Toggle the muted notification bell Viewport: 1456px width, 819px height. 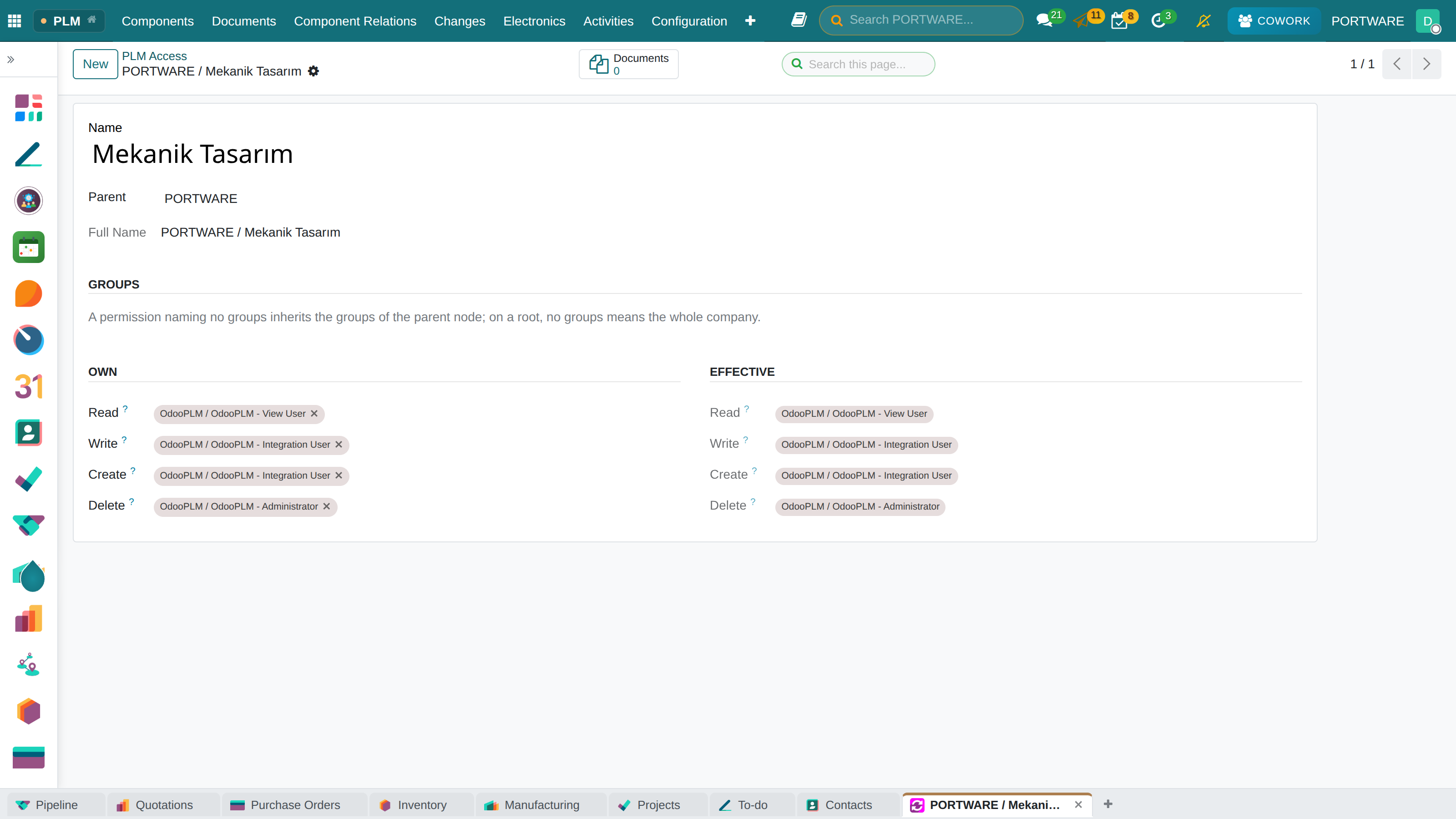tap(1203, 21)
